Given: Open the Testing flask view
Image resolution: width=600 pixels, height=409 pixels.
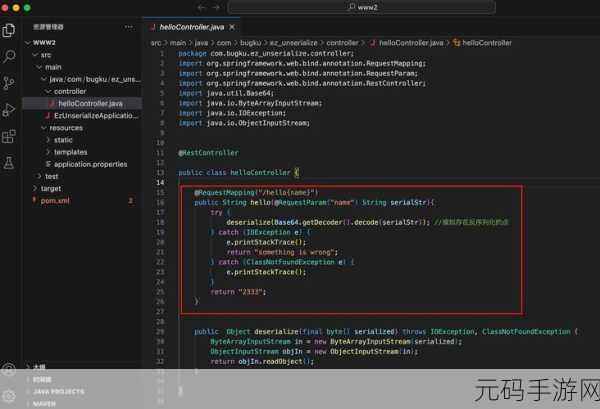Looking at the screenshot, I should click(8, 163).
